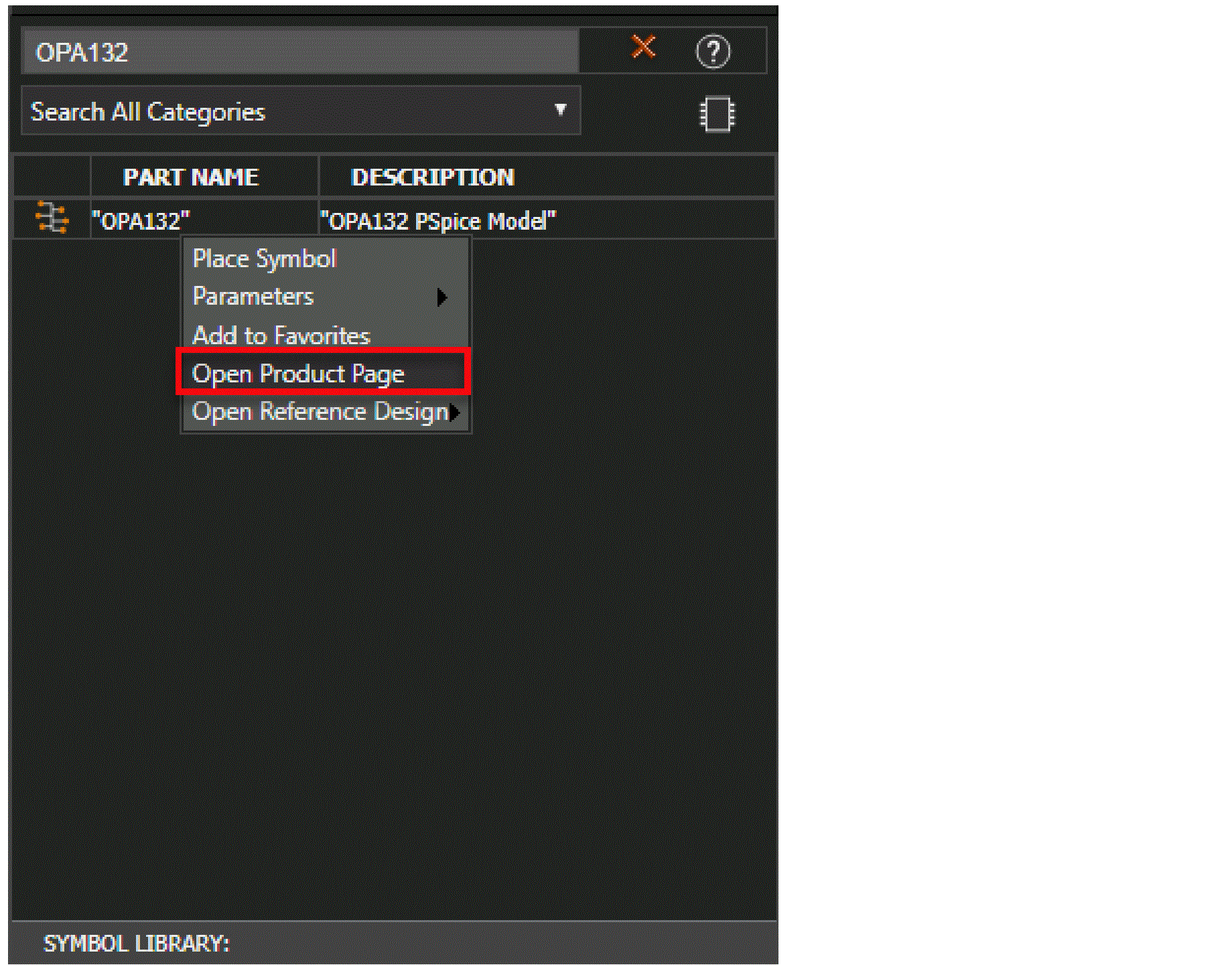
Task: Select Open Product Page menu item
Action: [x=324, y=372]
